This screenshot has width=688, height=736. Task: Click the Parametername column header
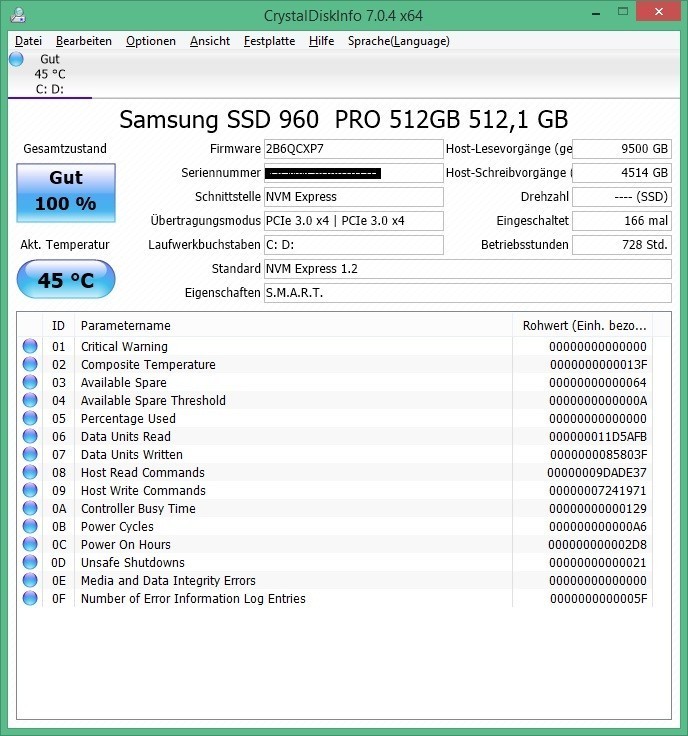[126, 325]
